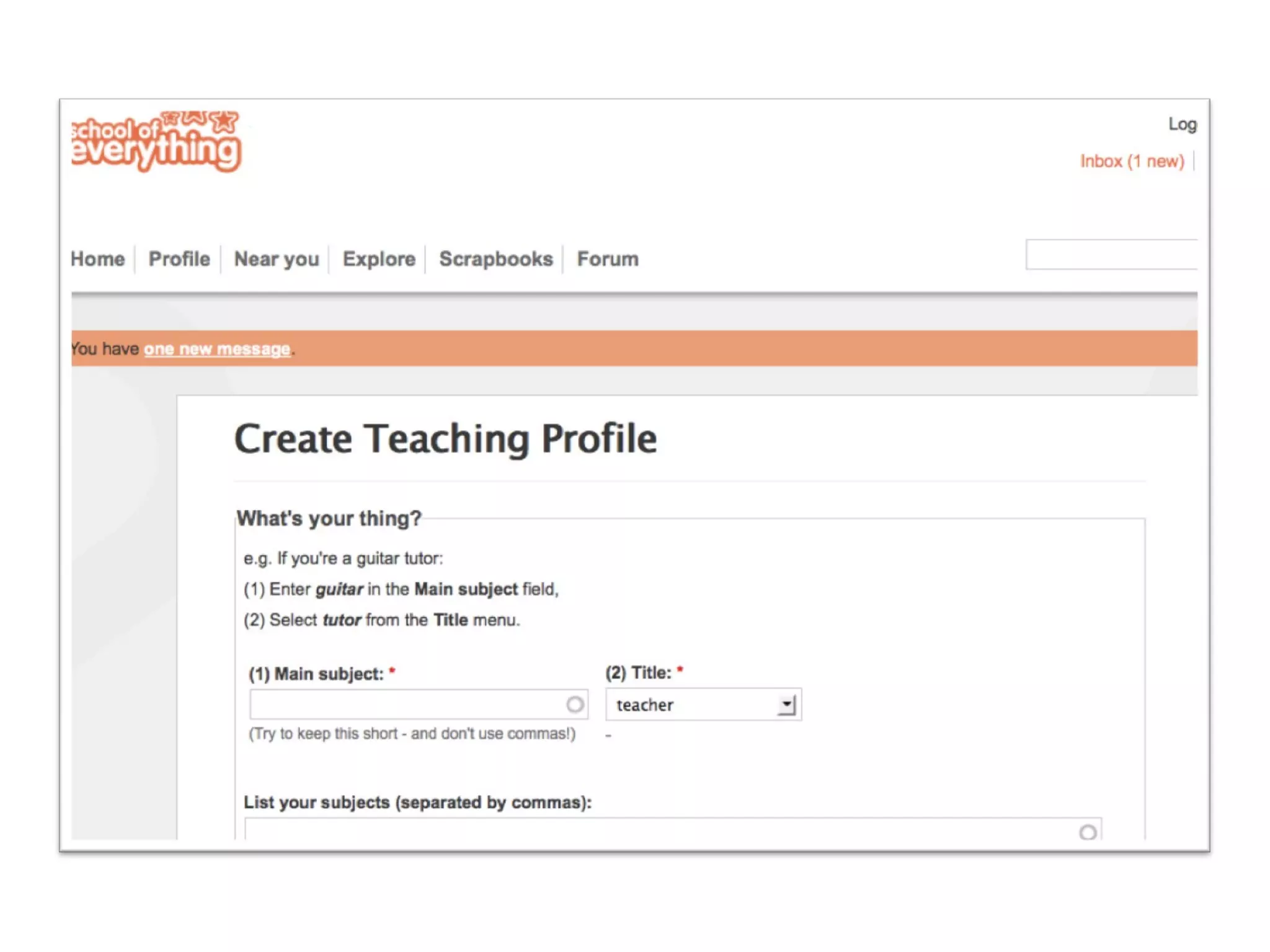Navigate to the Explore section

click(x=379, y=259)
